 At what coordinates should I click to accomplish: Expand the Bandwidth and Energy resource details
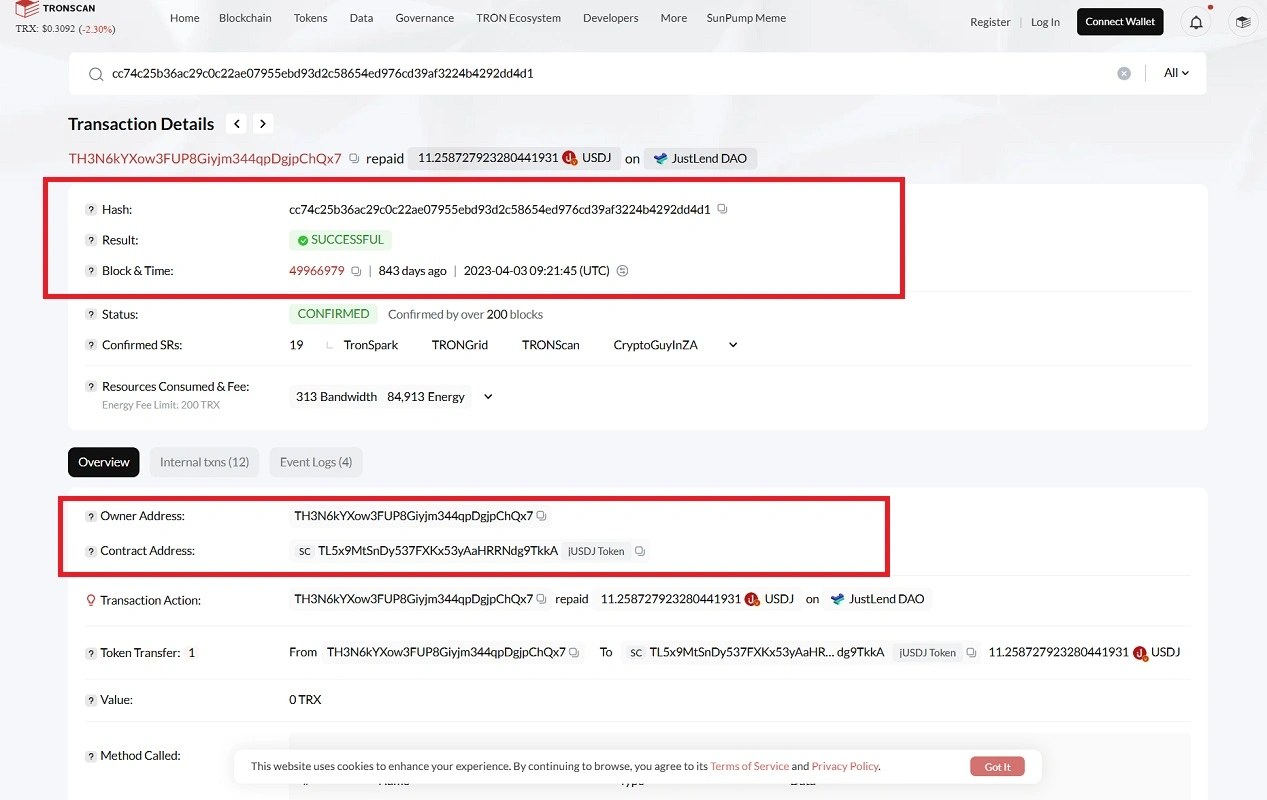point(488,397)
